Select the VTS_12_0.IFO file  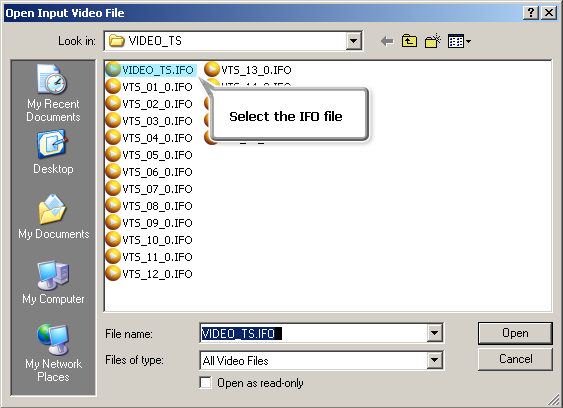coord(149,274)
